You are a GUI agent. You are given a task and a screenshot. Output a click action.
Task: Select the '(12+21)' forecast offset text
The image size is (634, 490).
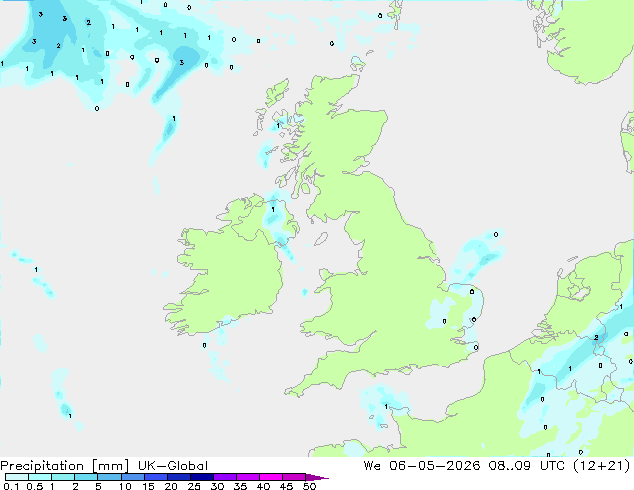point(602,466)
